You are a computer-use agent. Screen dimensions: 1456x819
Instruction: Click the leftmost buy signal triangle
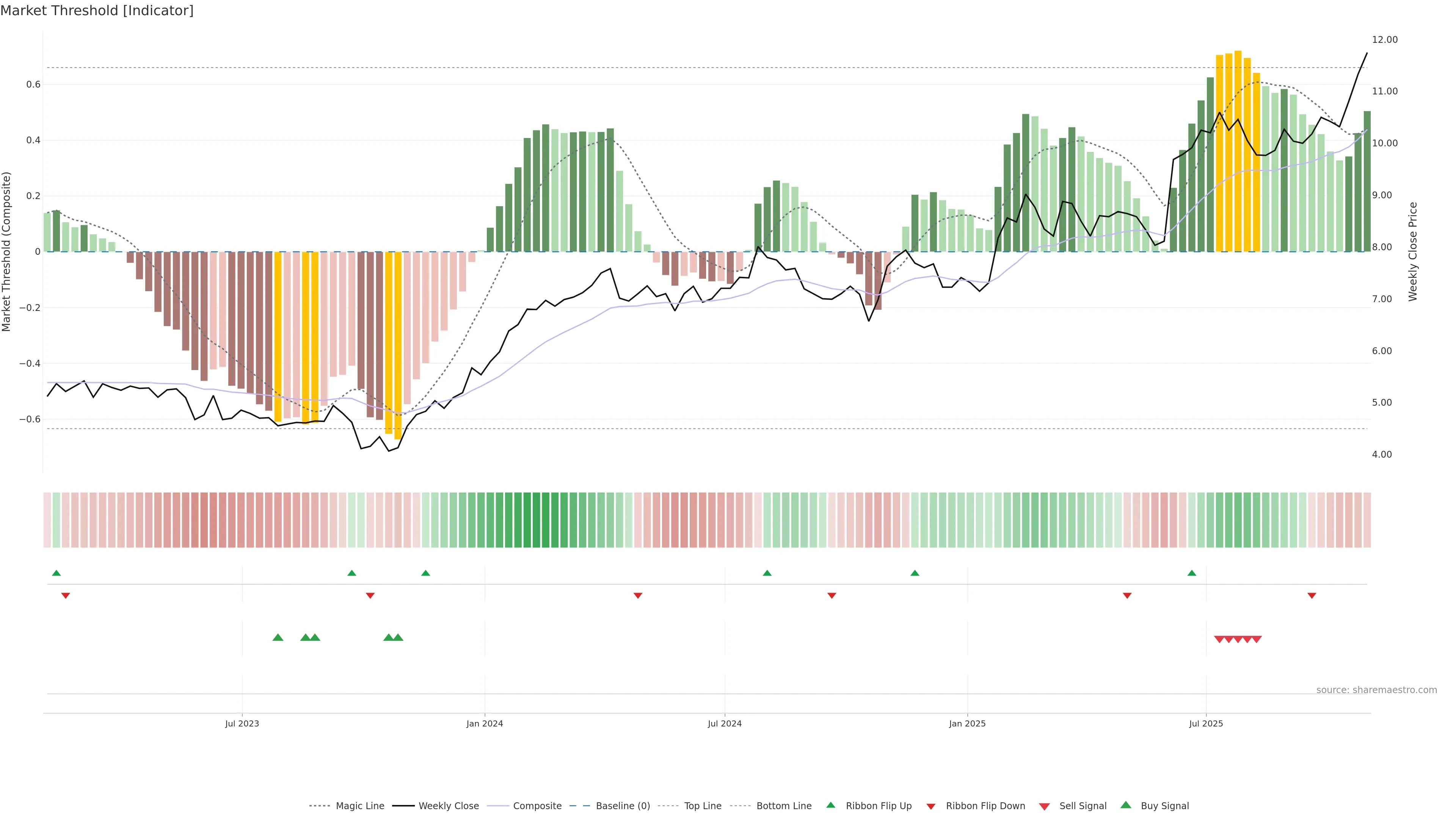pyautogui.click(x=278, y=637)
